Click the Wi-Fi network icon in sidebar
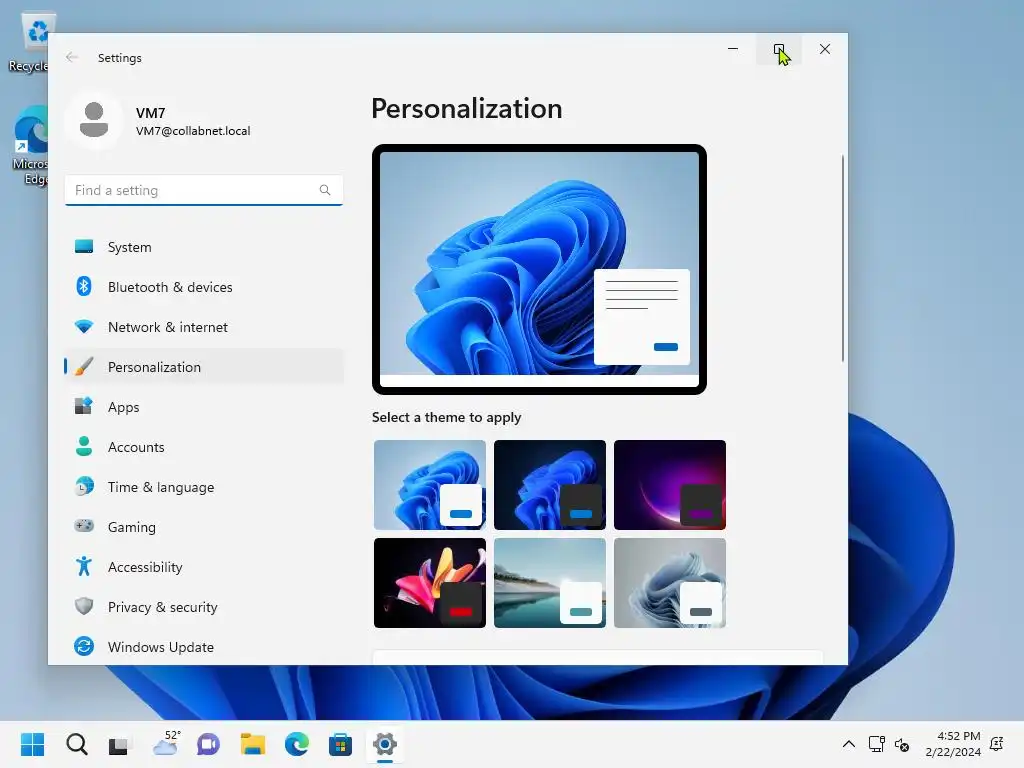 tap(84, 326)
